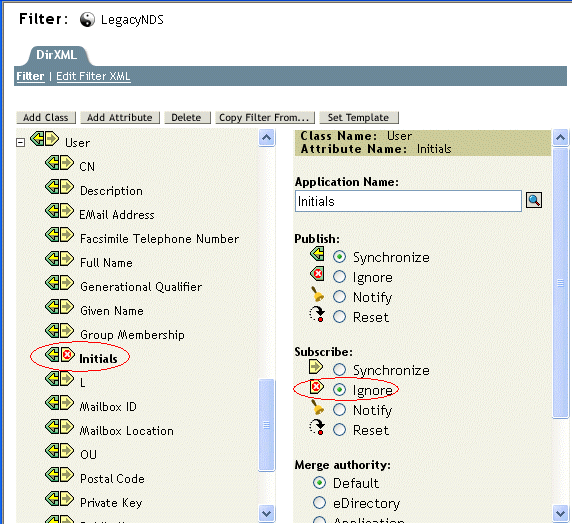572x524 pixels.
Task: Click the sync icon beside Full Name
Action: 59,259
